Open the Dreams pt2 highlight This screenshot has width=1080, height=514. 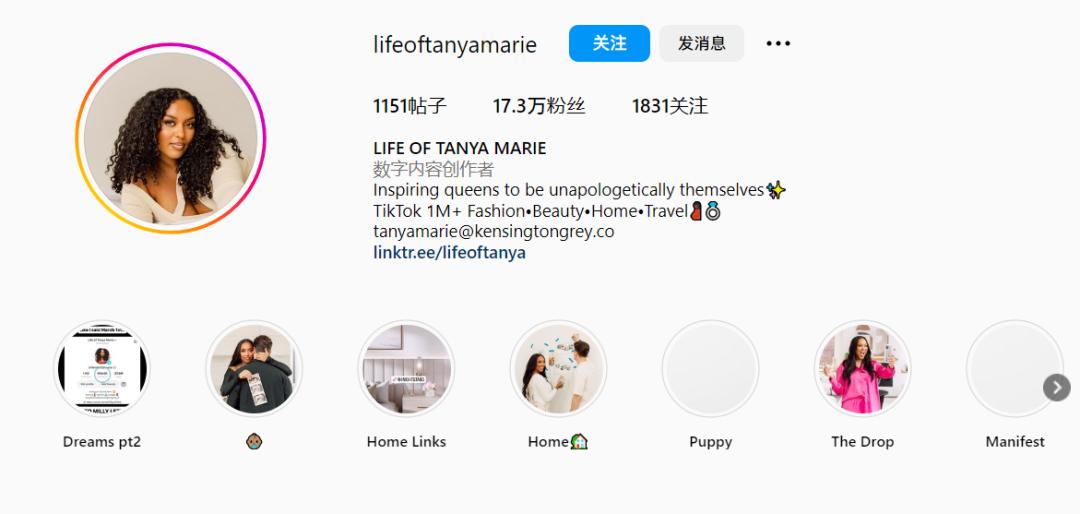click(102, 369)
